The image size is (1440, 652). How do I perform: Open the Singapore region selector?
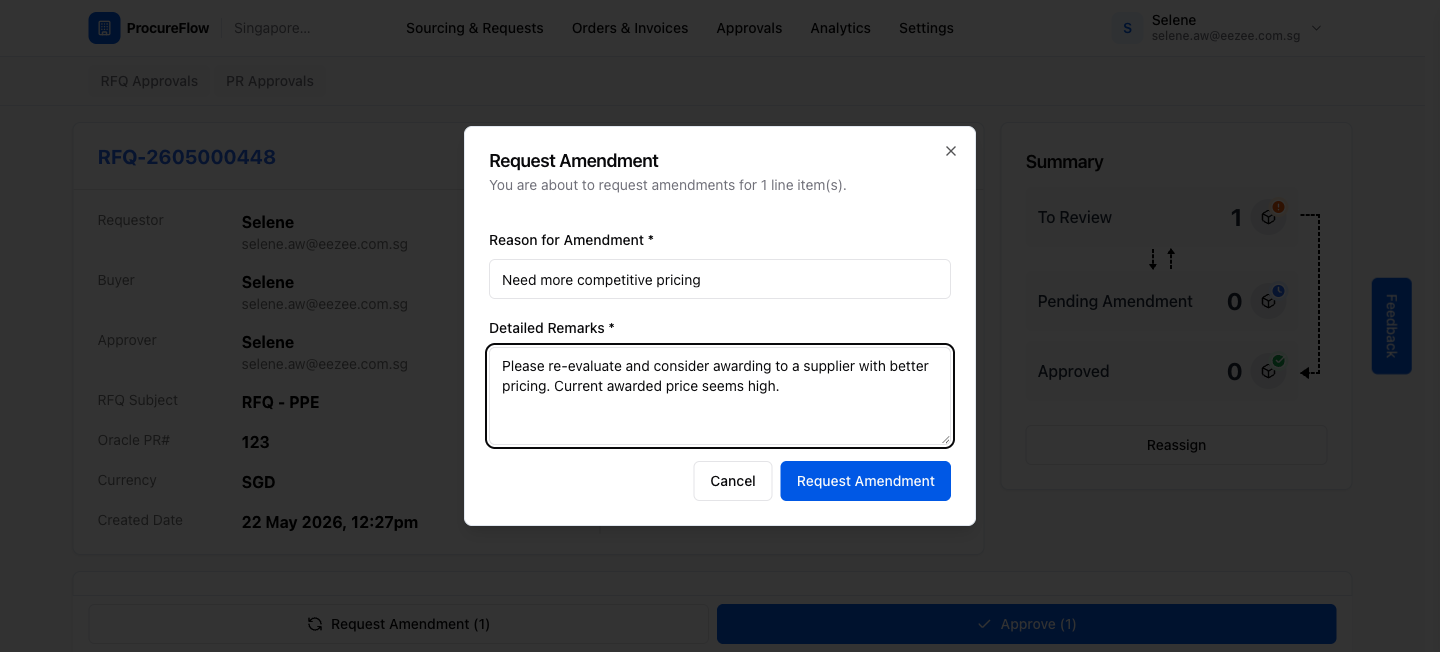coord(272,28)
